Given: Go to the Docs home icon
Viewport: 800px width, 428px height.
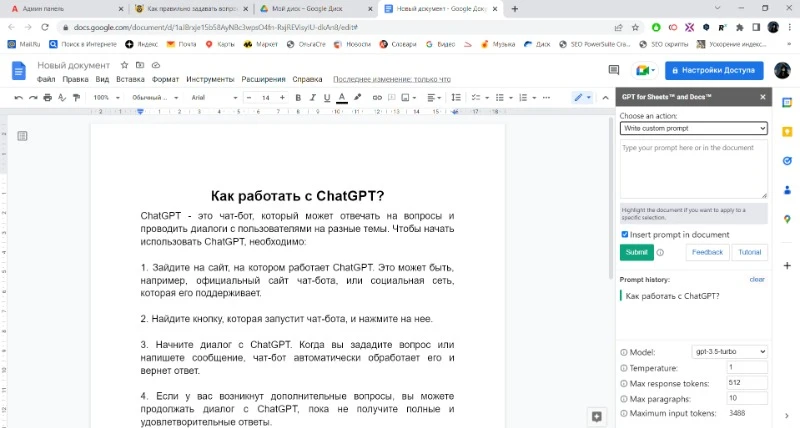Looking at the screenshot, I should click(x=19, y=70).
